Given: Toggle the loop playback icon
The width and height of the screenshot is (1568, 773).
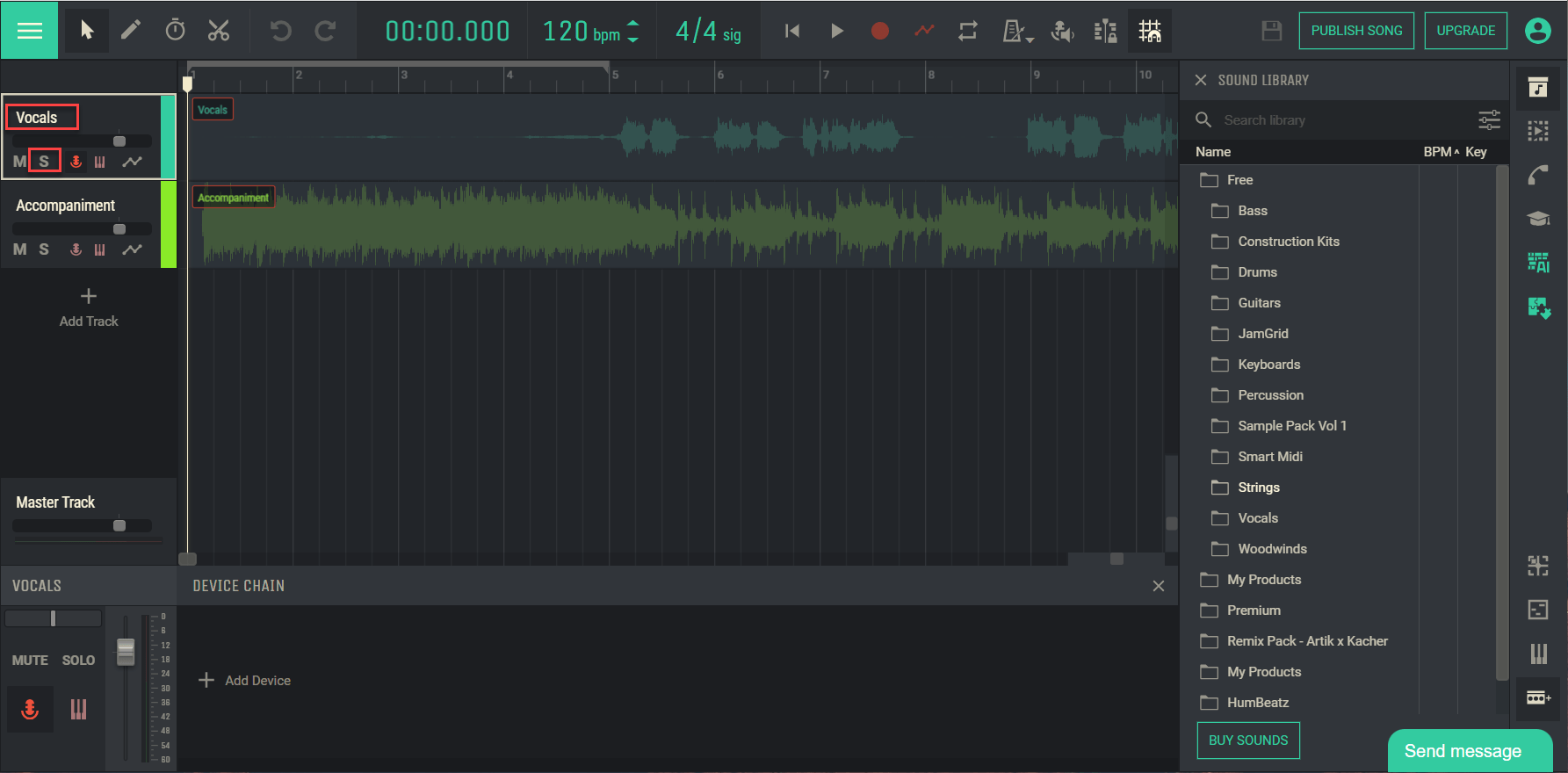Looking at the screenshot, I should pyautogui.click(x=968, y=31).
